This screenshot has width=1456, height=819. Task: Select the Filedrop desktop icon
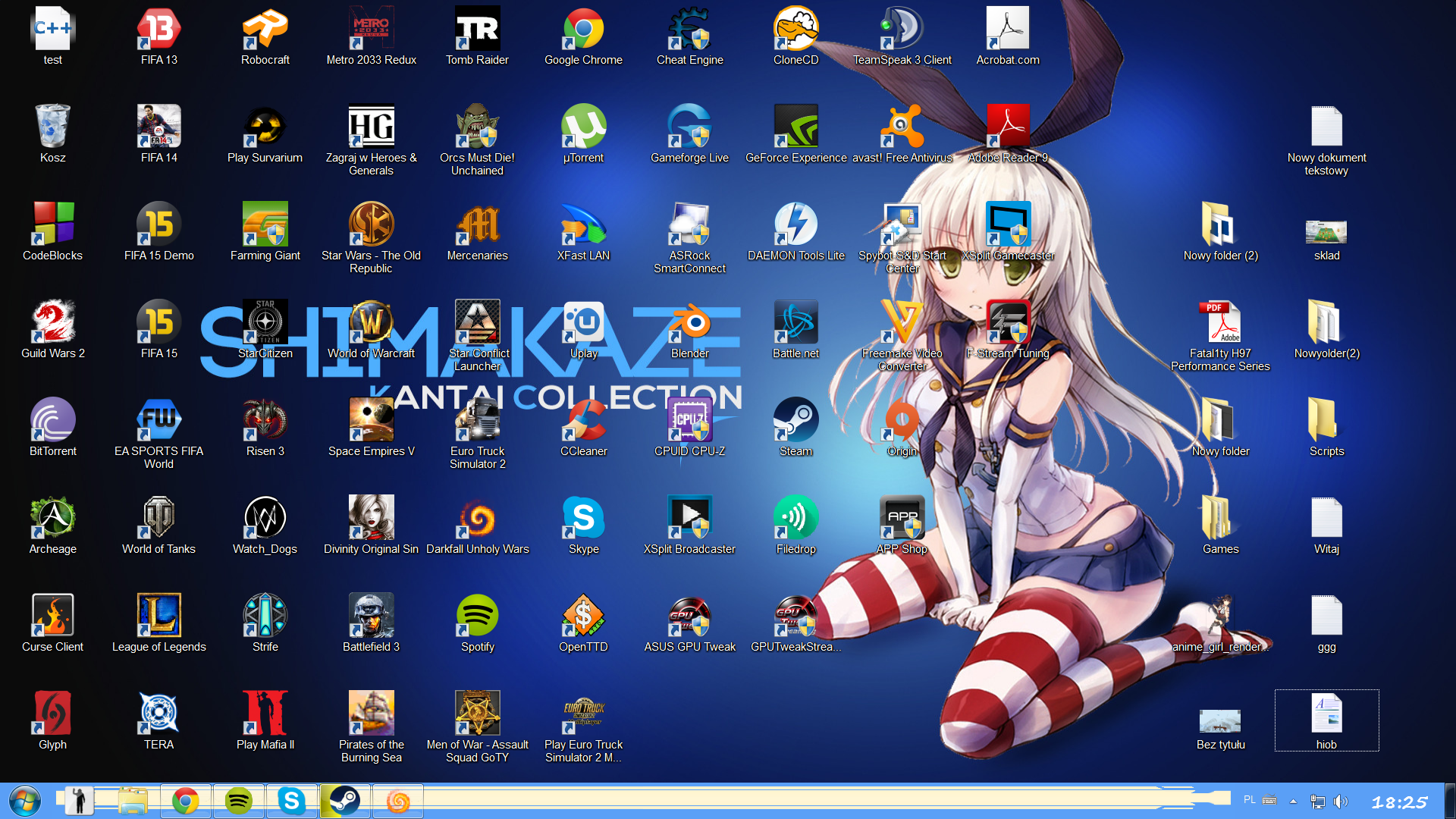(796, 525)
